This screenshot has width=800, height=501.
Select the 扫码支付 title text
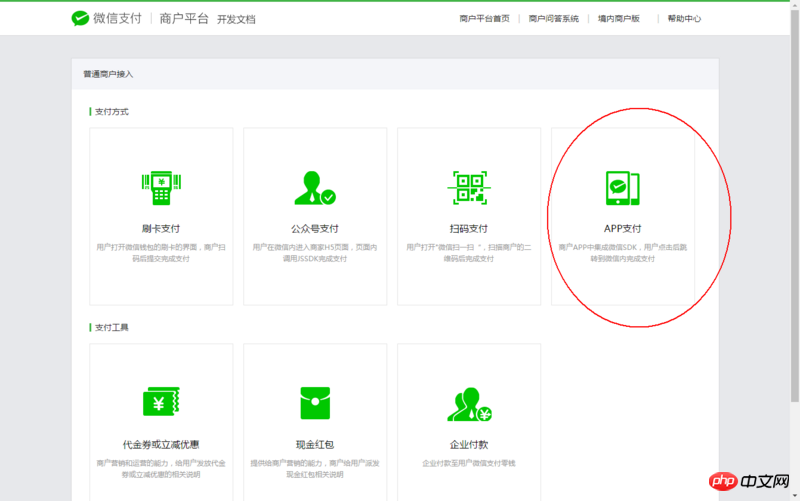click(x=468, y=228)
